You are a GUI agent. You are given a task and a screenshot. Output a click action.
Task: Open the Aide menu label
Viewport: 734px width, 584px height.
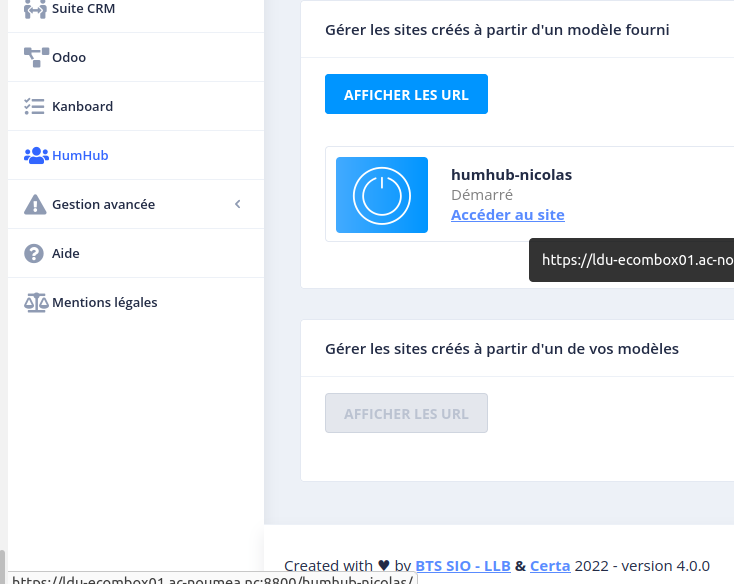coord(66,253)
